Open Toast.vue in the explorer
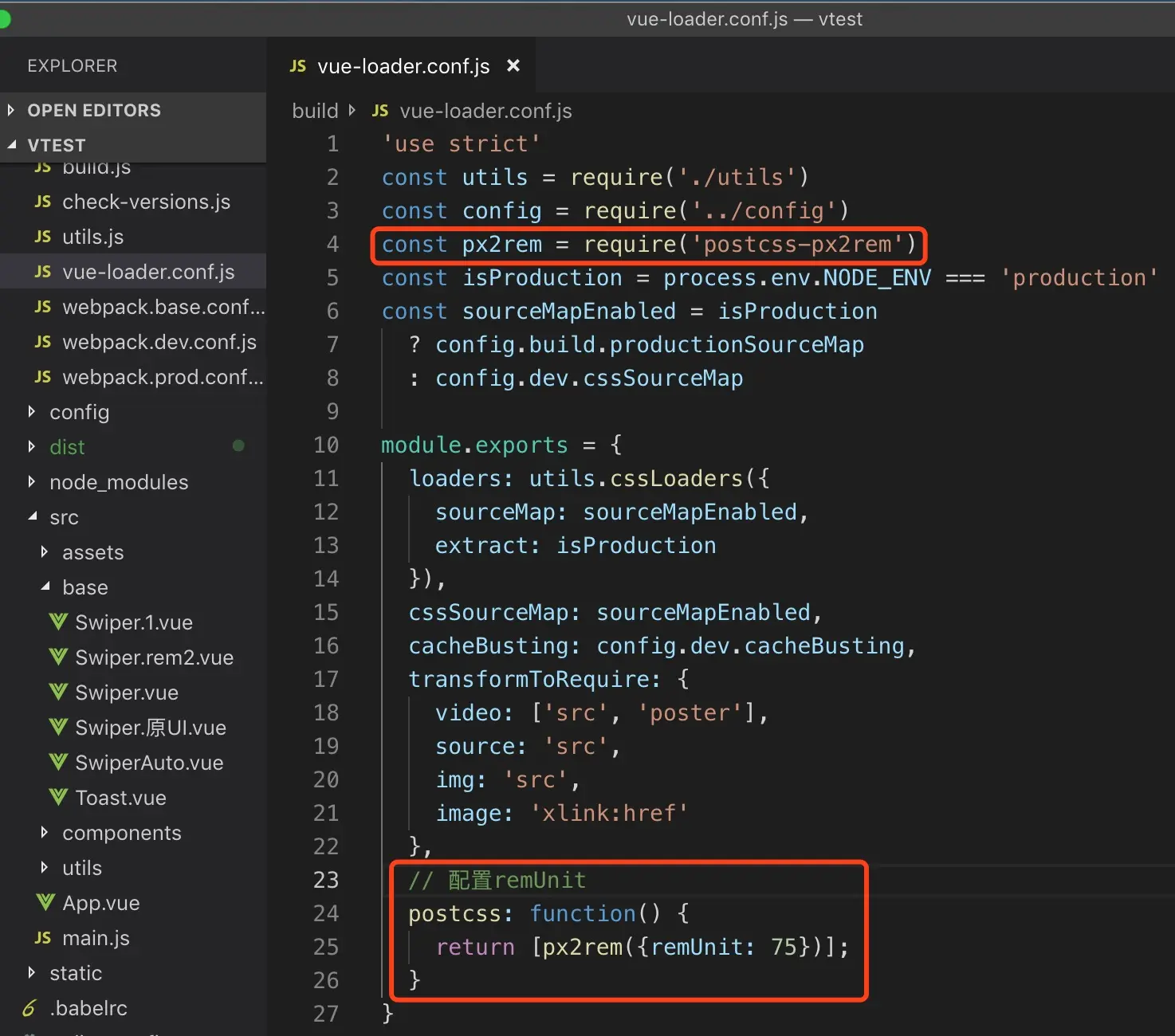 coord(120,799)
